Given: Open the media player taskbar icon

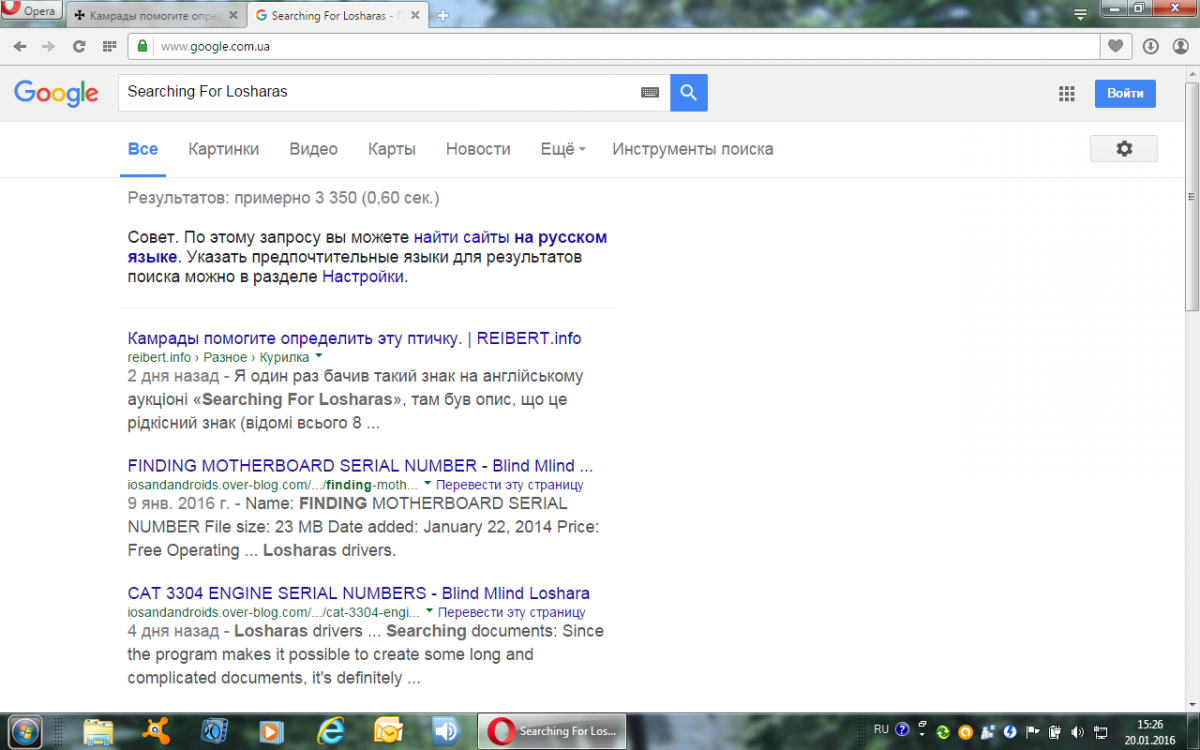Looking at the screenshot, I should click(269, 731).
